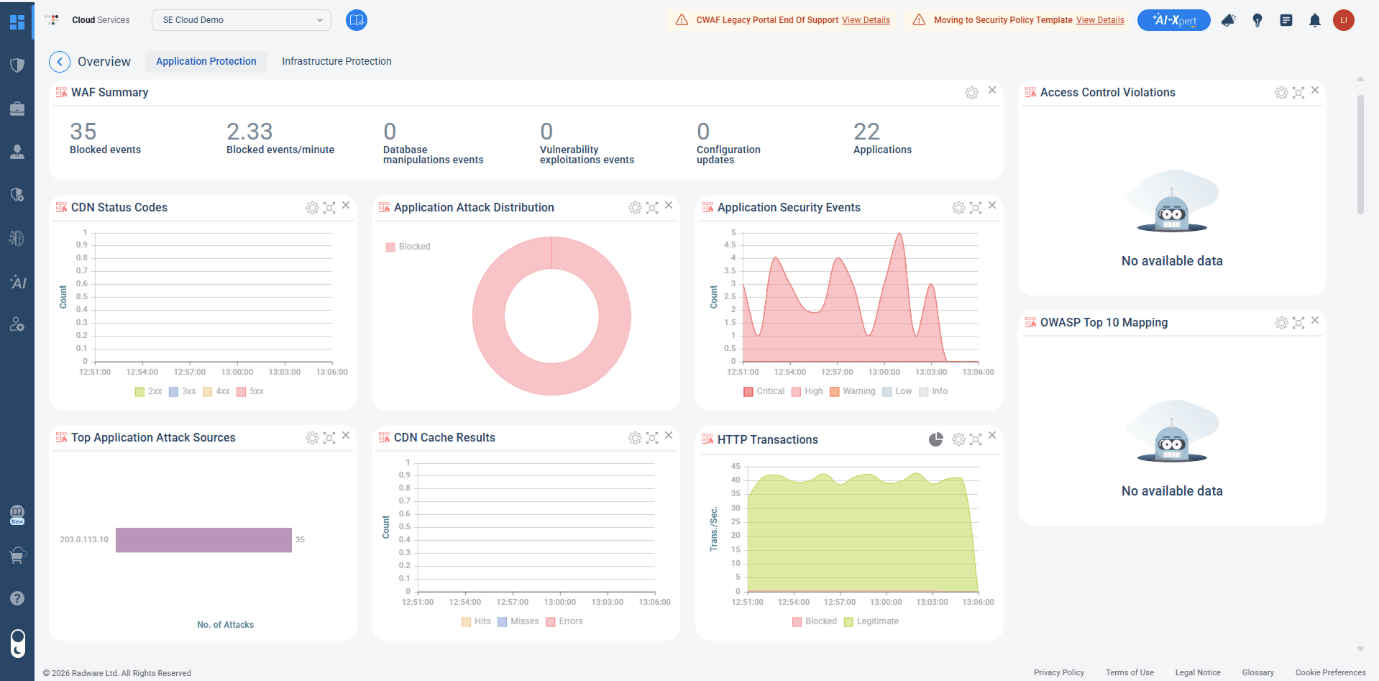Image resolution: width=1379 pixels, height=681 pixels.
Task: Open the help question mark icon
Action: [x=17, y=598]
